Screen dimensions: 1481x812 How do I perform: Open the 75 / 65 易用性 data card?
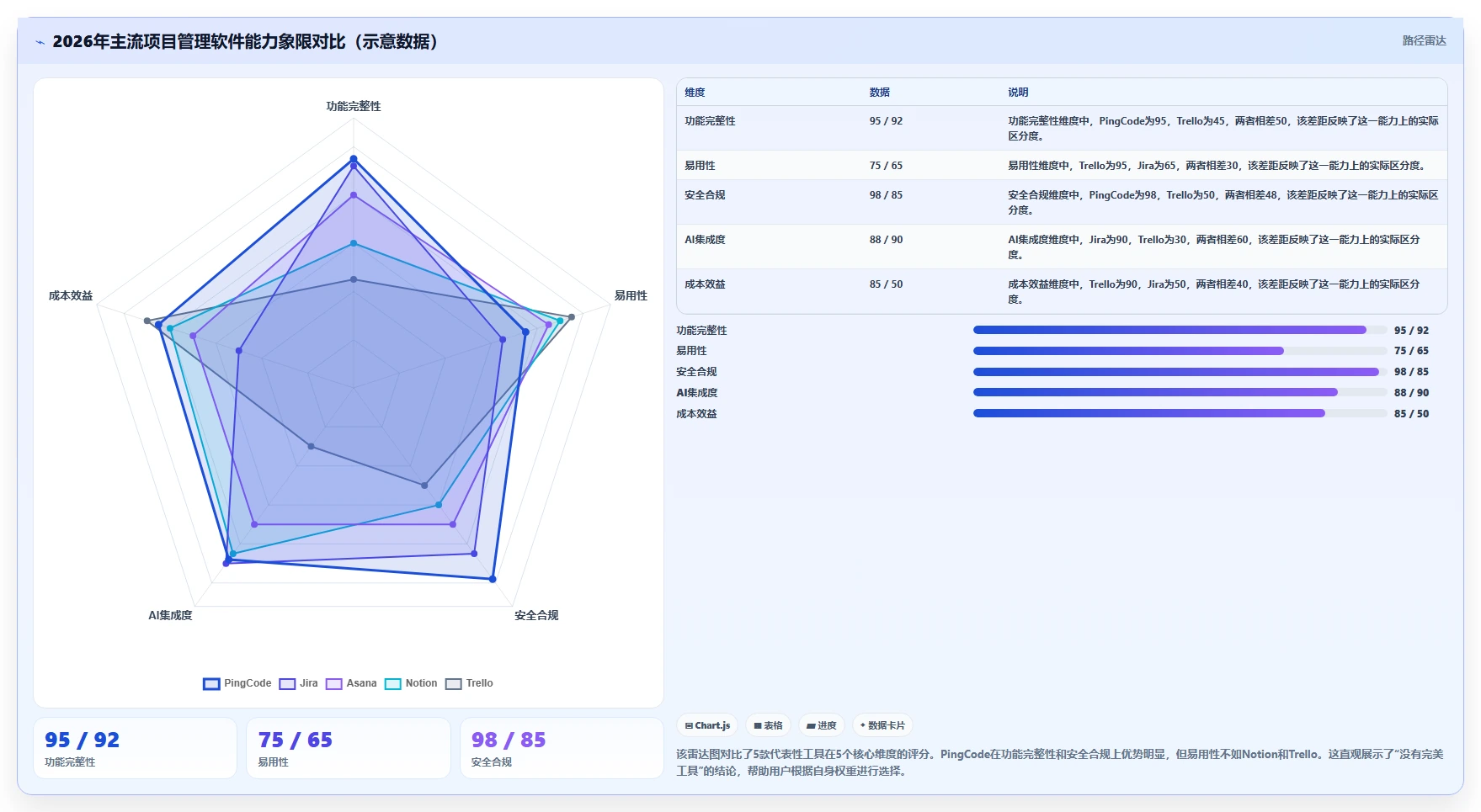(349, 748)
